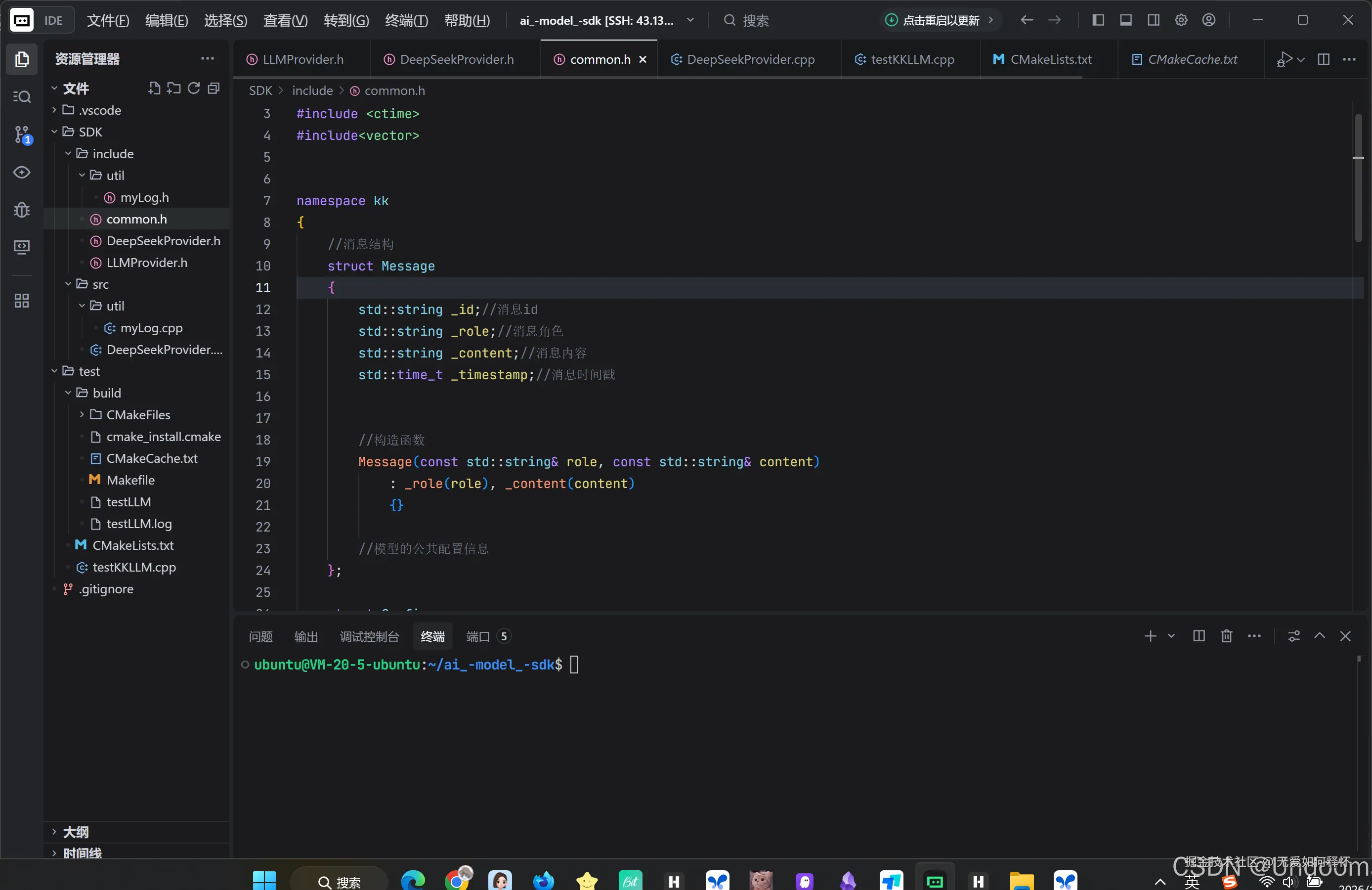Toggle the primary sidebar layout button
The image size is (1372, 890).
click(x=1098, y=20)
